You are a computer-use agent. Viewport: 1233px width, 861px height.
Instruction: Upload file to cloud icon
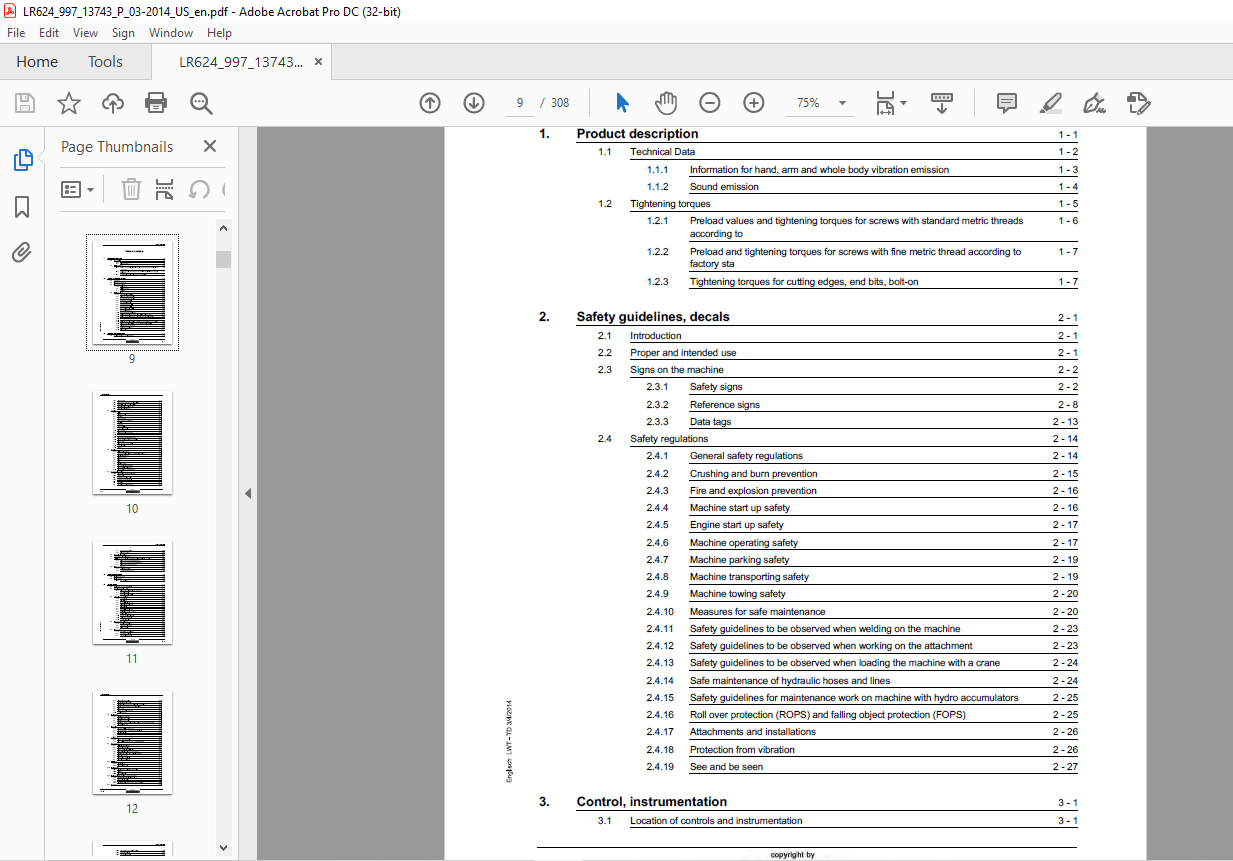pos(113,103)
